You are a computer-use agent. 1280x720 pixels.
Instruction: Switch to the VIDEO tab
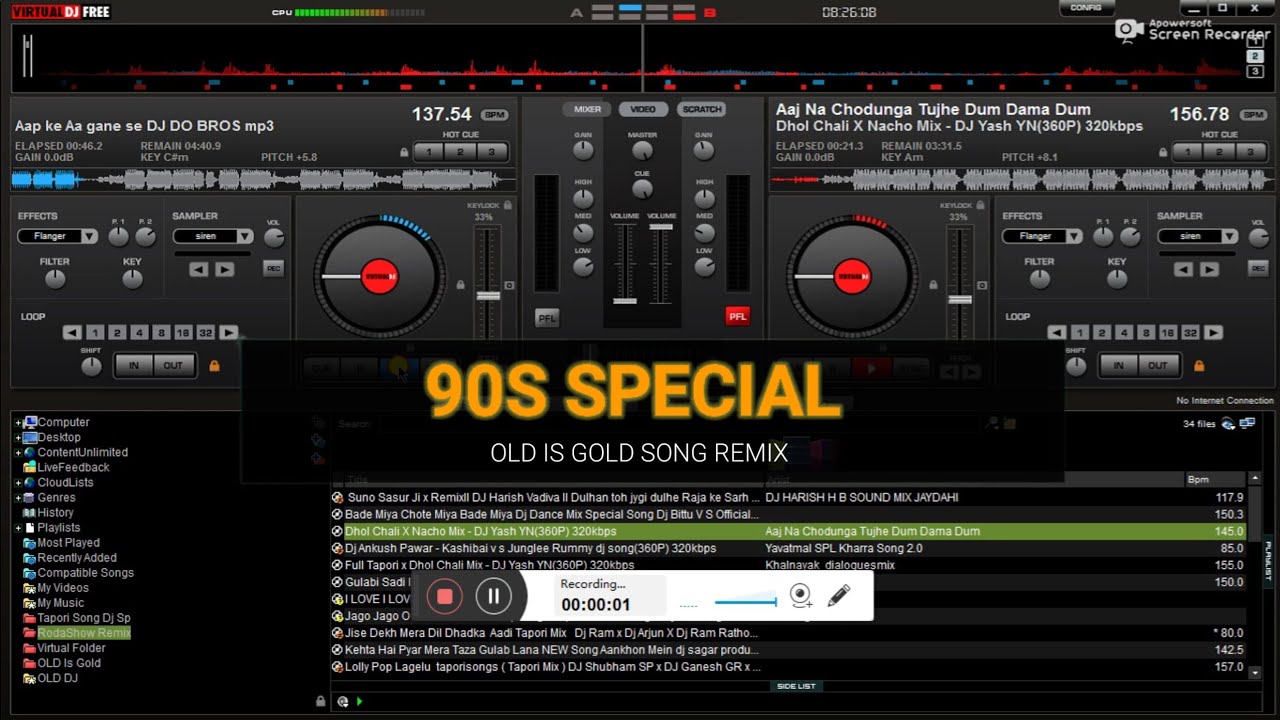(x=643, y=109)
